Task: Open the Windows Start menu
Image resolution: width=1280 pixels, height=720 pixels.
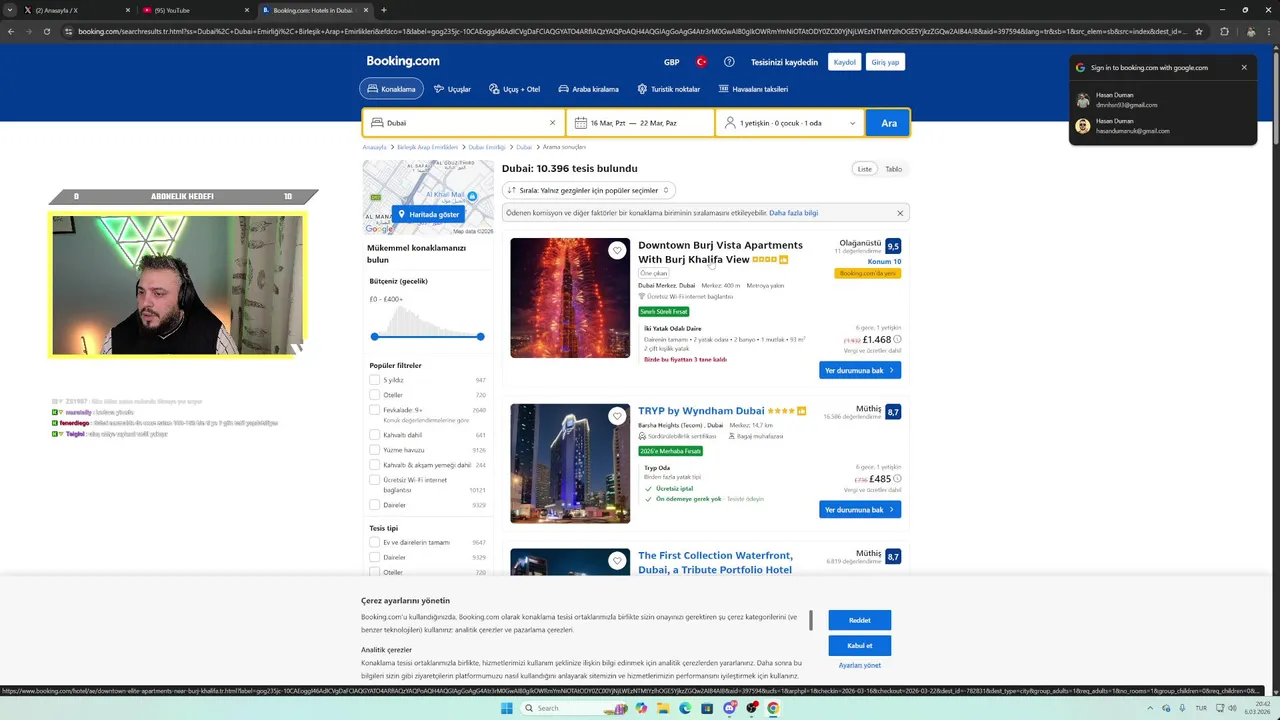Action: pos(506,708)
